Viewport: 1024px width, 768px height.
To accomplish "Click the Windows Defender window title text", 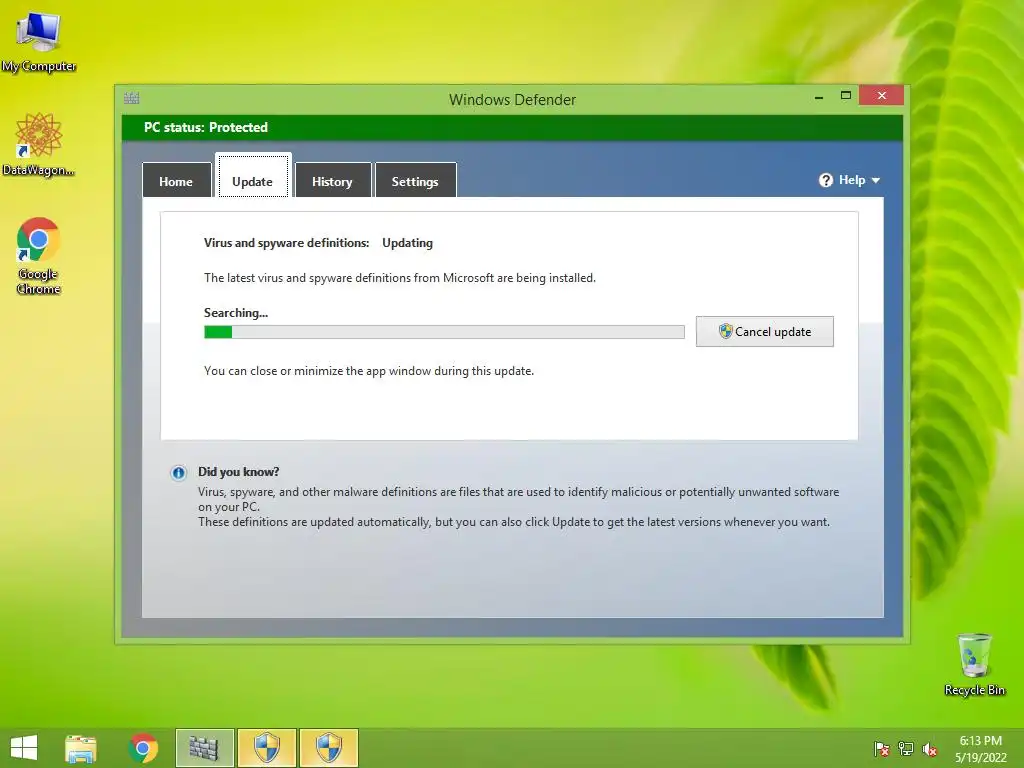I will [x=512, y=100].
